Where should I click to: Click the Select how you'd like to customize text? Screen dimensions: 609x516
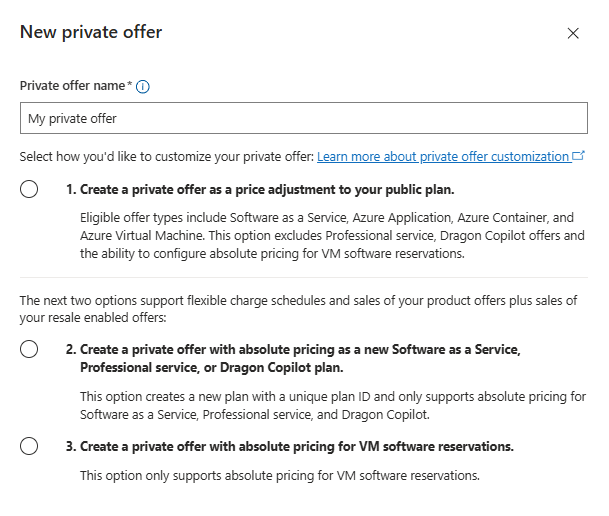tap(167, 156)
